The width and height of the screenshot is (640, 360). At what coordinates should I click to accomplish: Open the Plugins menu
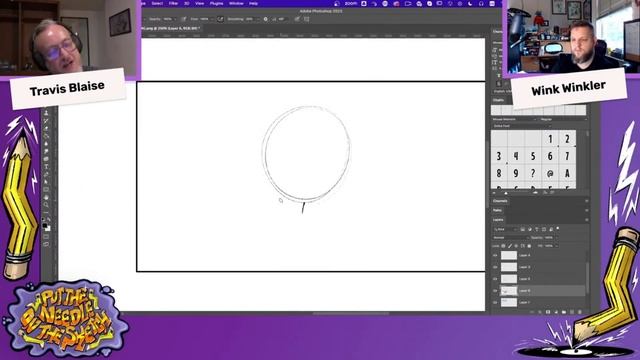pyautogui.click(x=216, y=3)
